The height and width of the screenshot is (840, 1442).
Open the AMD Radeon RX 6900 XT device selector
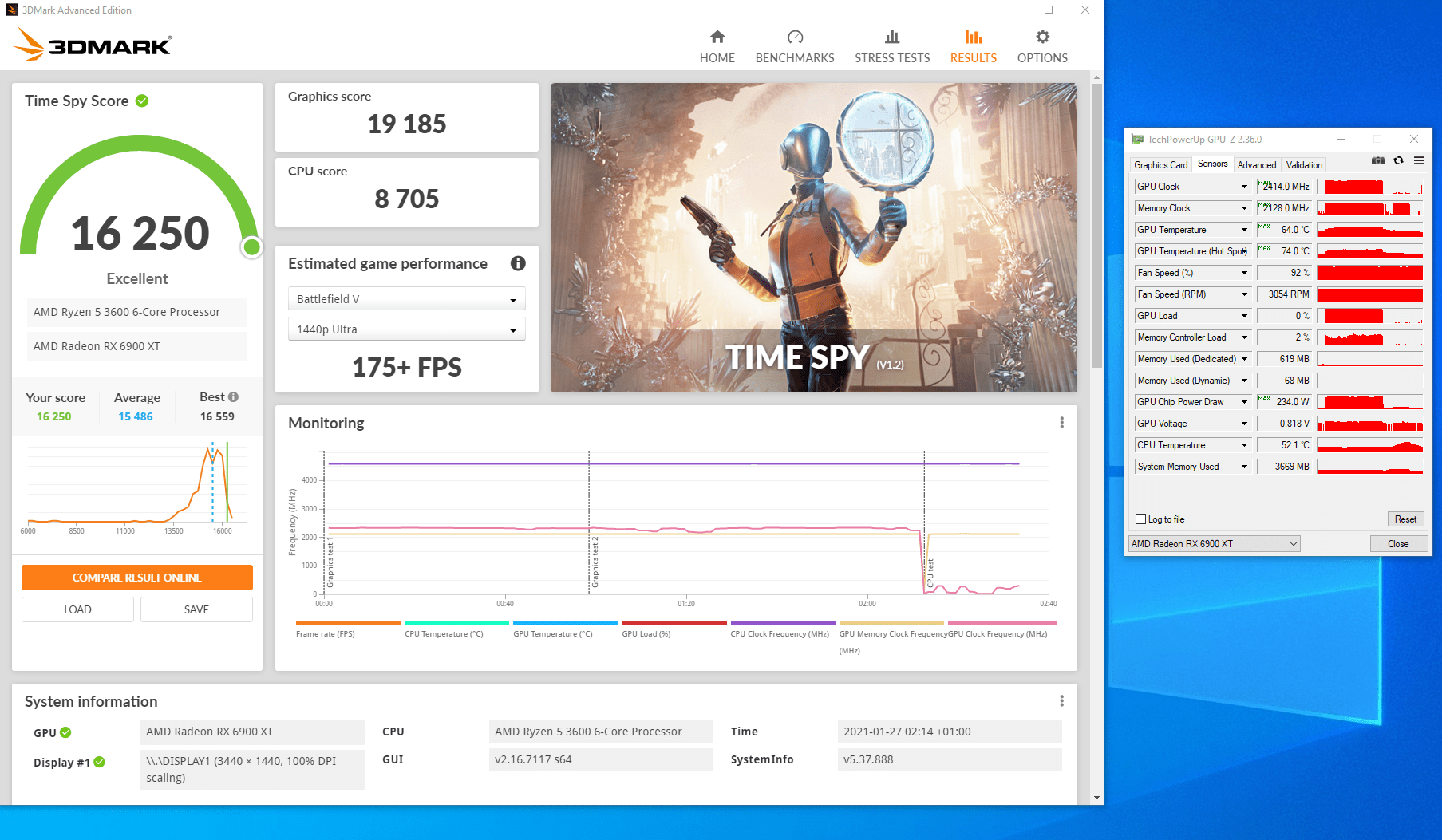tap(1215, 544)
